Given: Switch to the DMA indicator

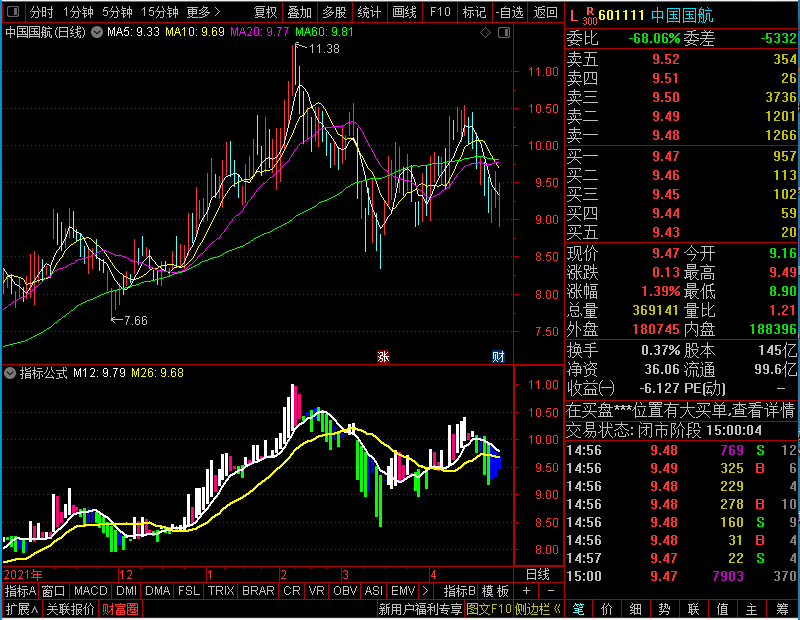Looking at the screenshot, I should (157, 591).
